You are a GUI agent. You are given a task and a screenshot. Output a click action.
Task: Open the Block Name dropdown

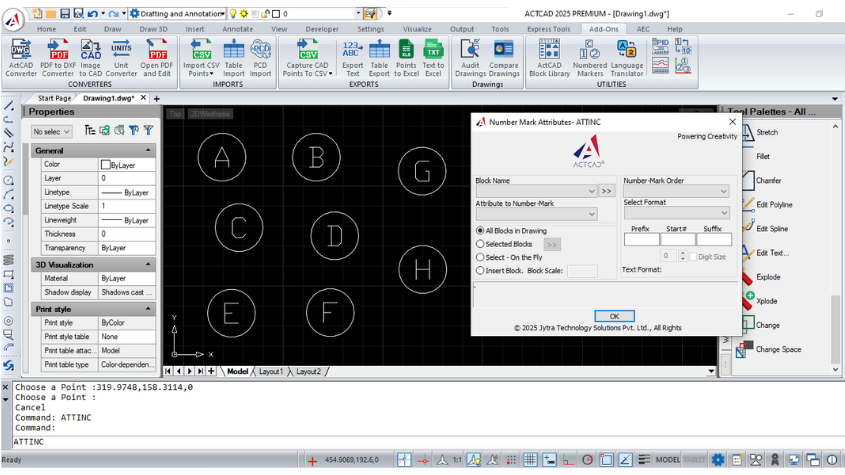tap(536, 191)
